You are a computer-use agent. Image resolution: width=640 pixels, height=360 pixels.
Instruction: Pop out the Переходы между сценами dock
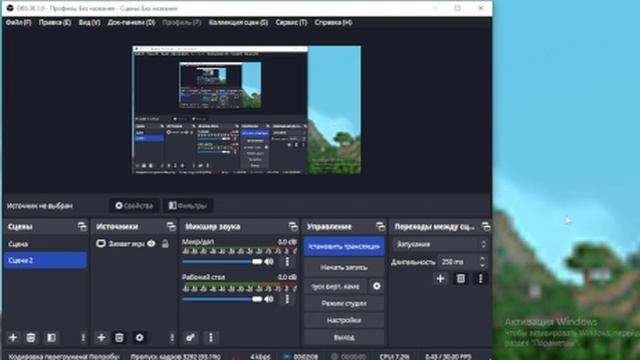click(x=486, y=227)
